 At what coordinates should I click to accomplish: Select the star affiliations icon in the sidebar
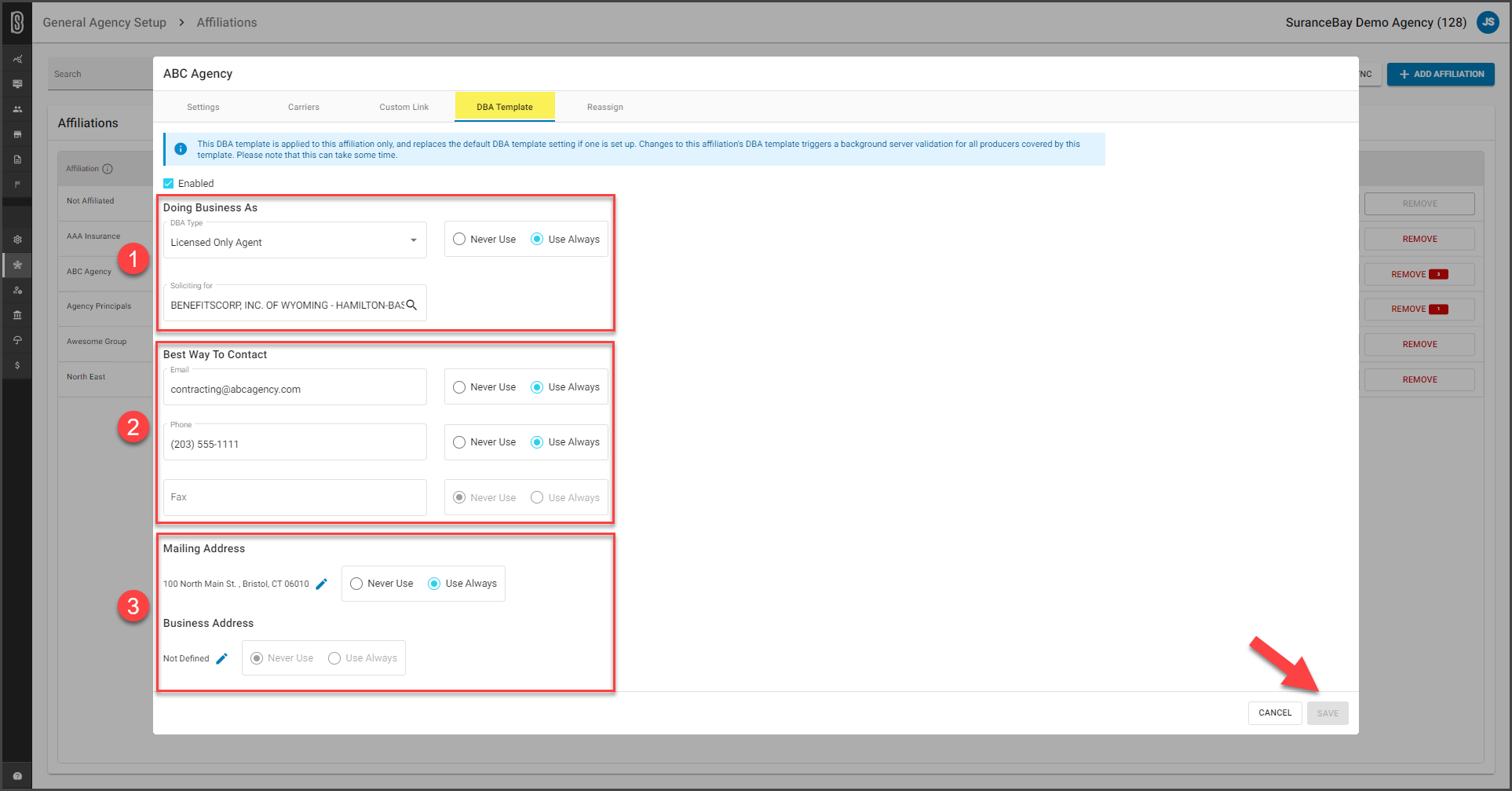(x=17, y=265)
